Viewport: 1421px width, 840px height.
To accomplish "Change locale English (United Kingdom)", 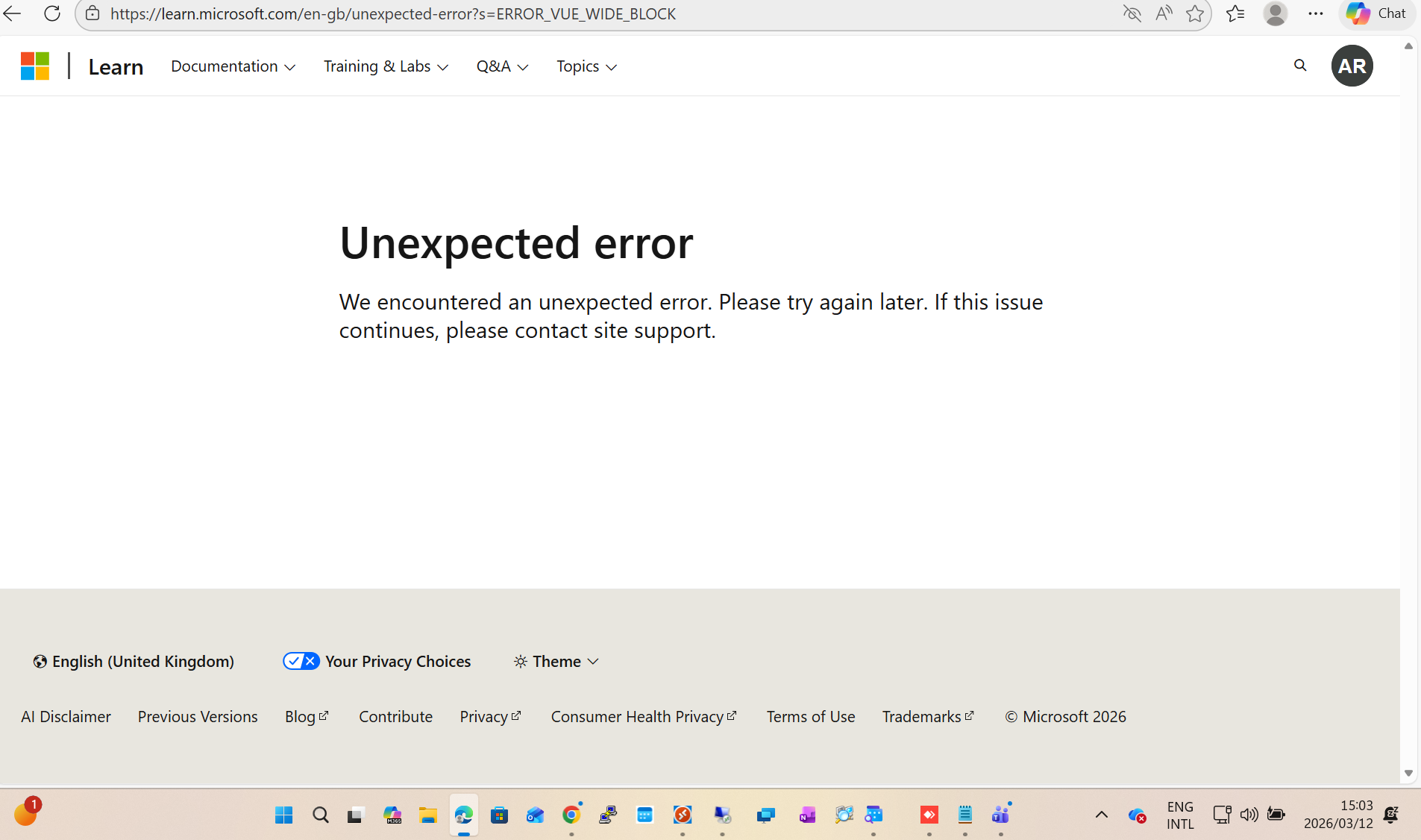I will pyautogui.click(x=134, y=662).
